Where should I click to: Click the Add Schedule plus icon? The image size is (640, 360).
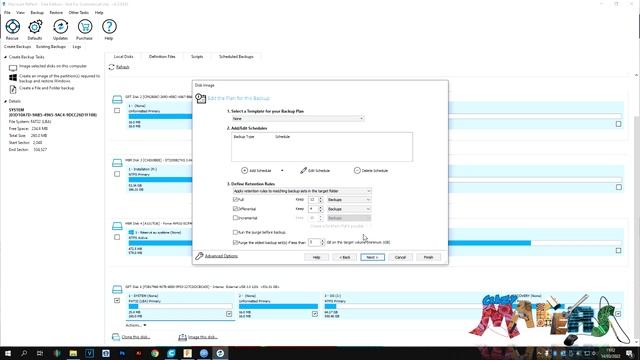pos(244,170)
